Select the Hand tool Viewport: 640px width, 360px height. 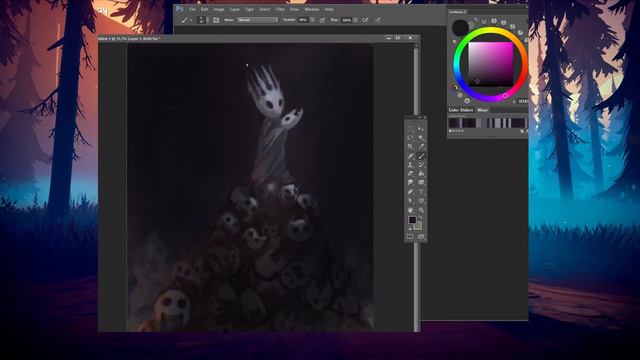click(410, 210)
